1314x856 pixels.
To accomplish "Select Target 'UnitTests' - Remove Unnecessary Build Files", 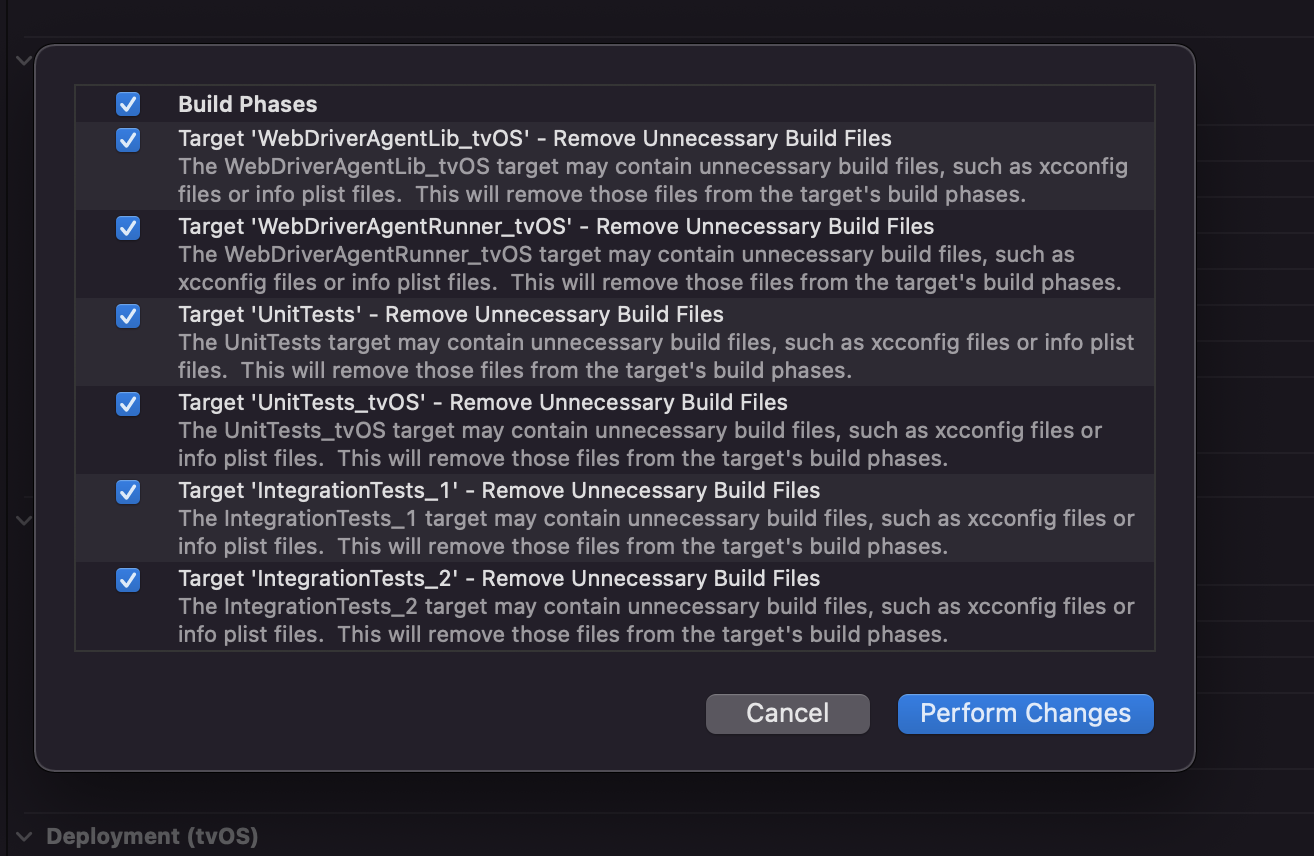I will click(451, 315).
